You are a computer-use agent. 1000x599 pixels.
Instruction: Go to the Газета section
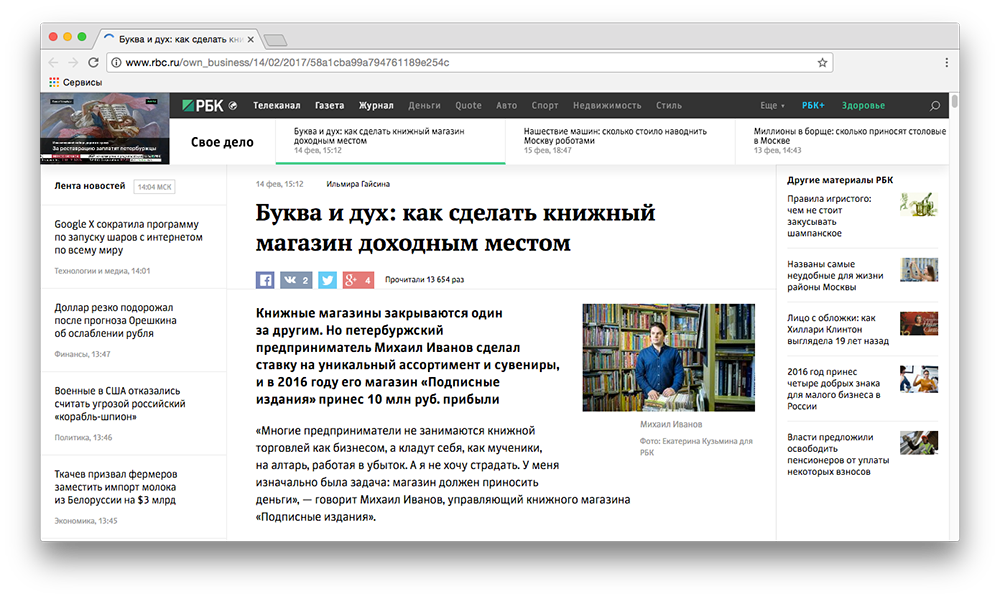tap(329, 106)
